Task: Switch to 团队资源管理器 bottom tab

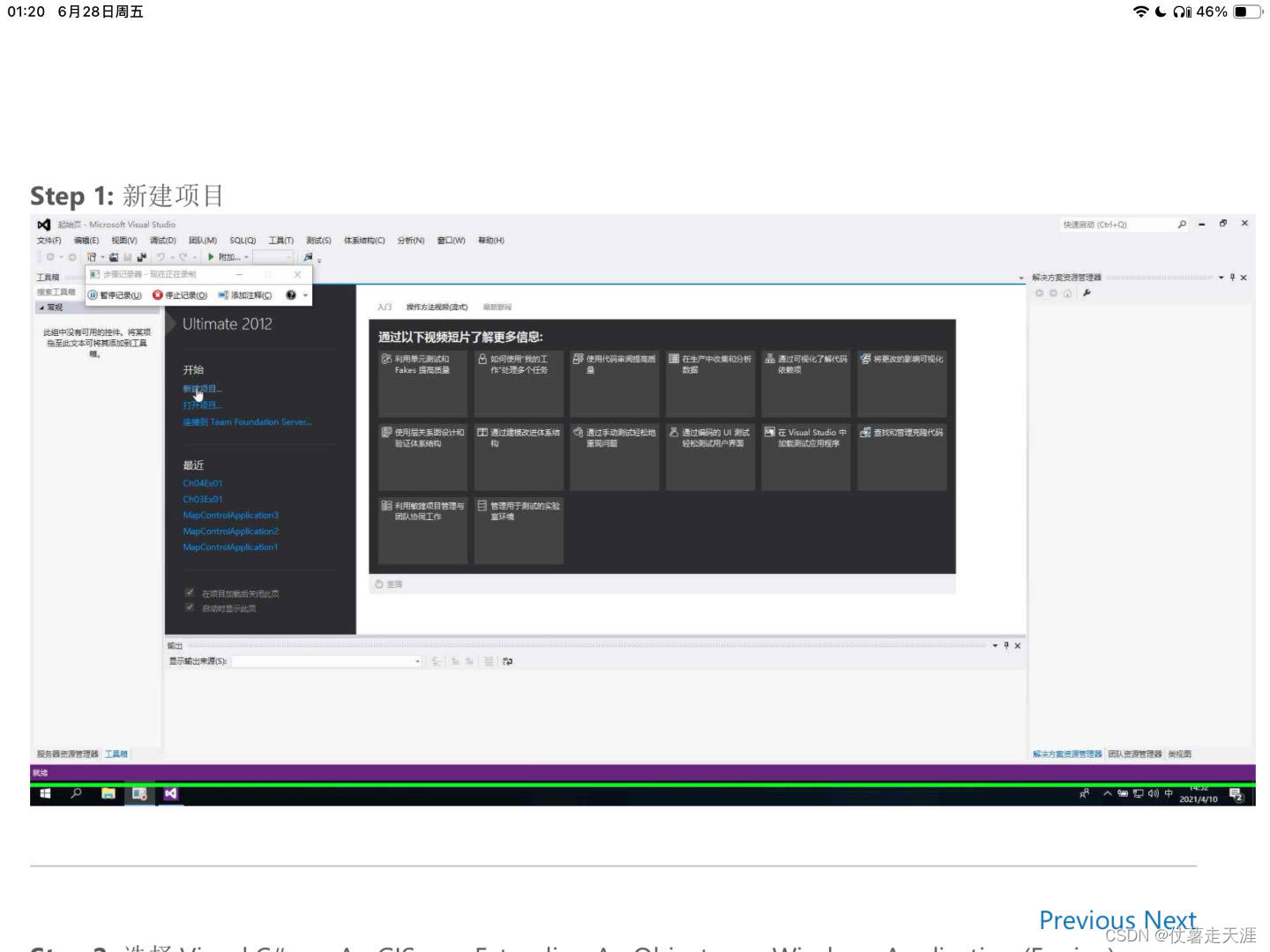Action: point(1135,755)
